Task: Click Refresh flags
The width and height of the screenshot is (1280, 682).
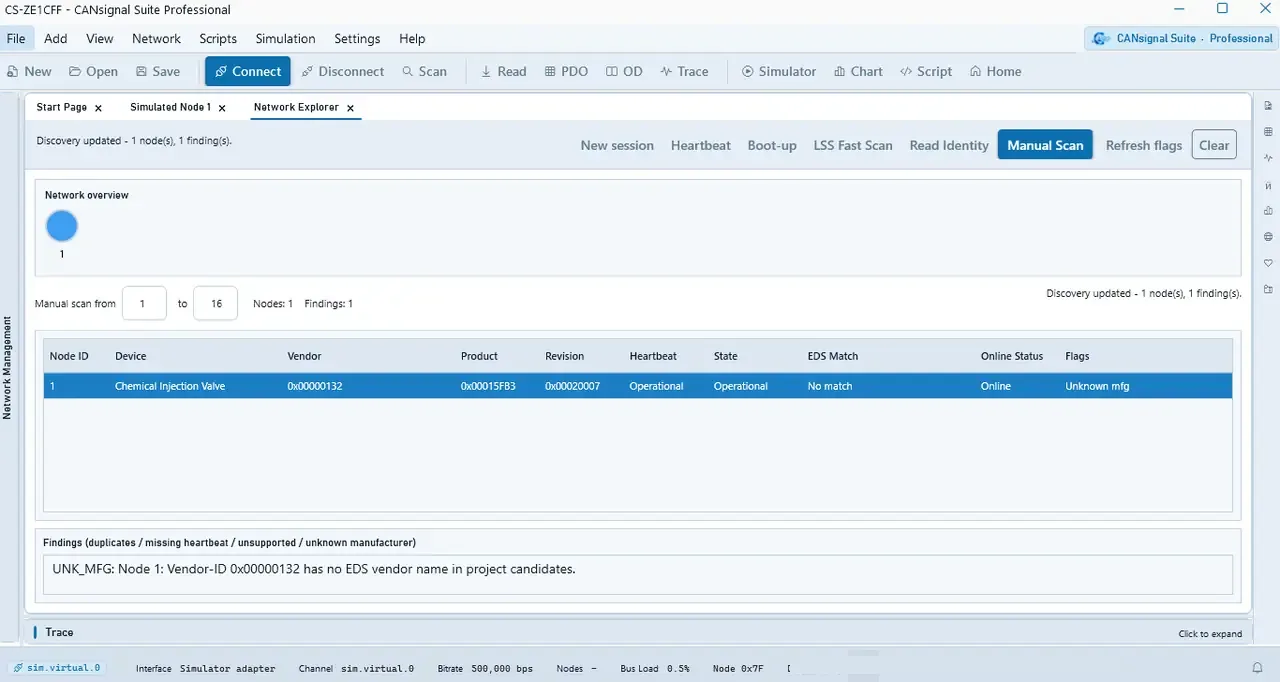Action: [x=1144, y=145]
